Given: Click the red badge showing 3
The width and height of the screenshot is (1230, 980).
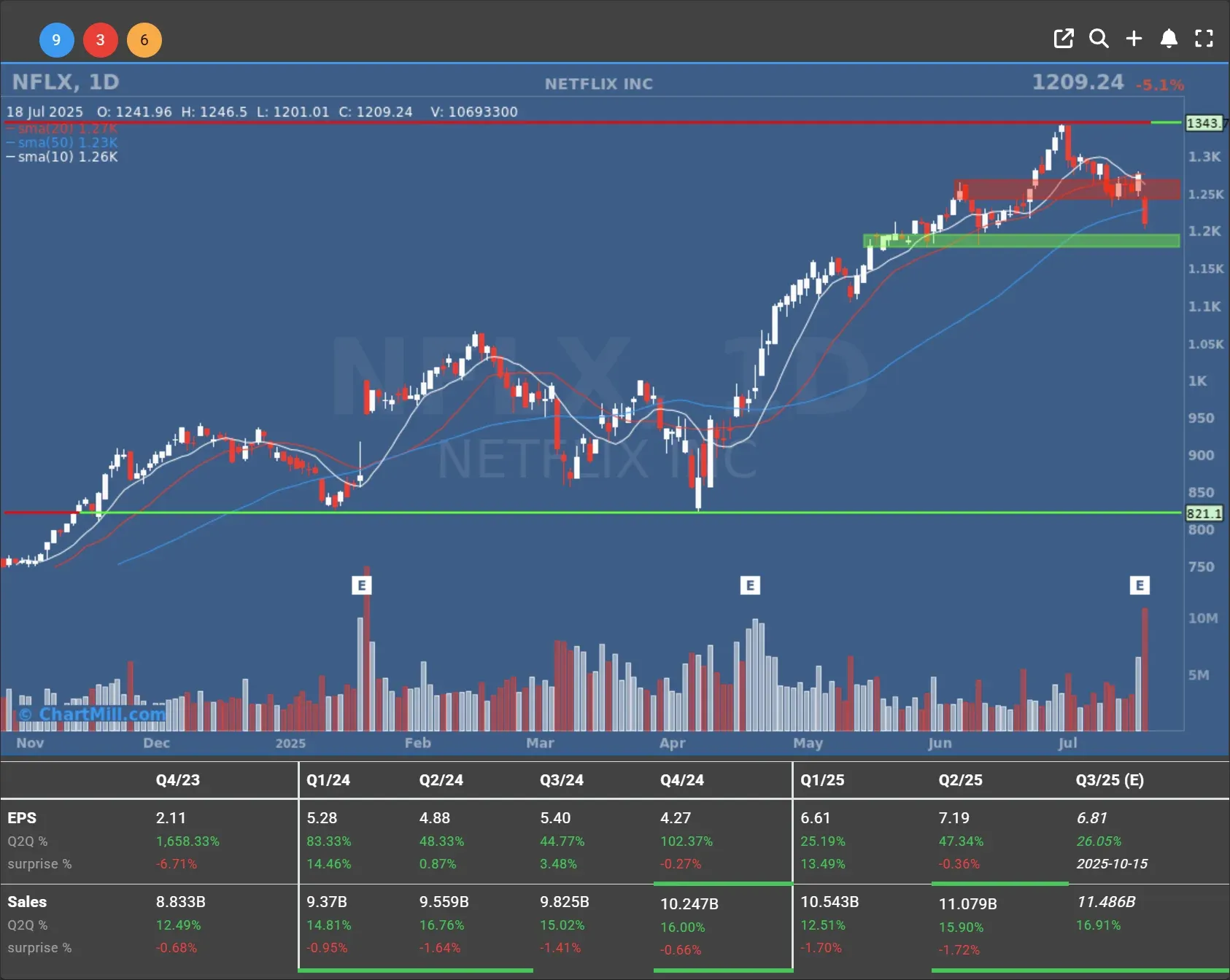Looking at the screenshot, I should pos(101,40).
